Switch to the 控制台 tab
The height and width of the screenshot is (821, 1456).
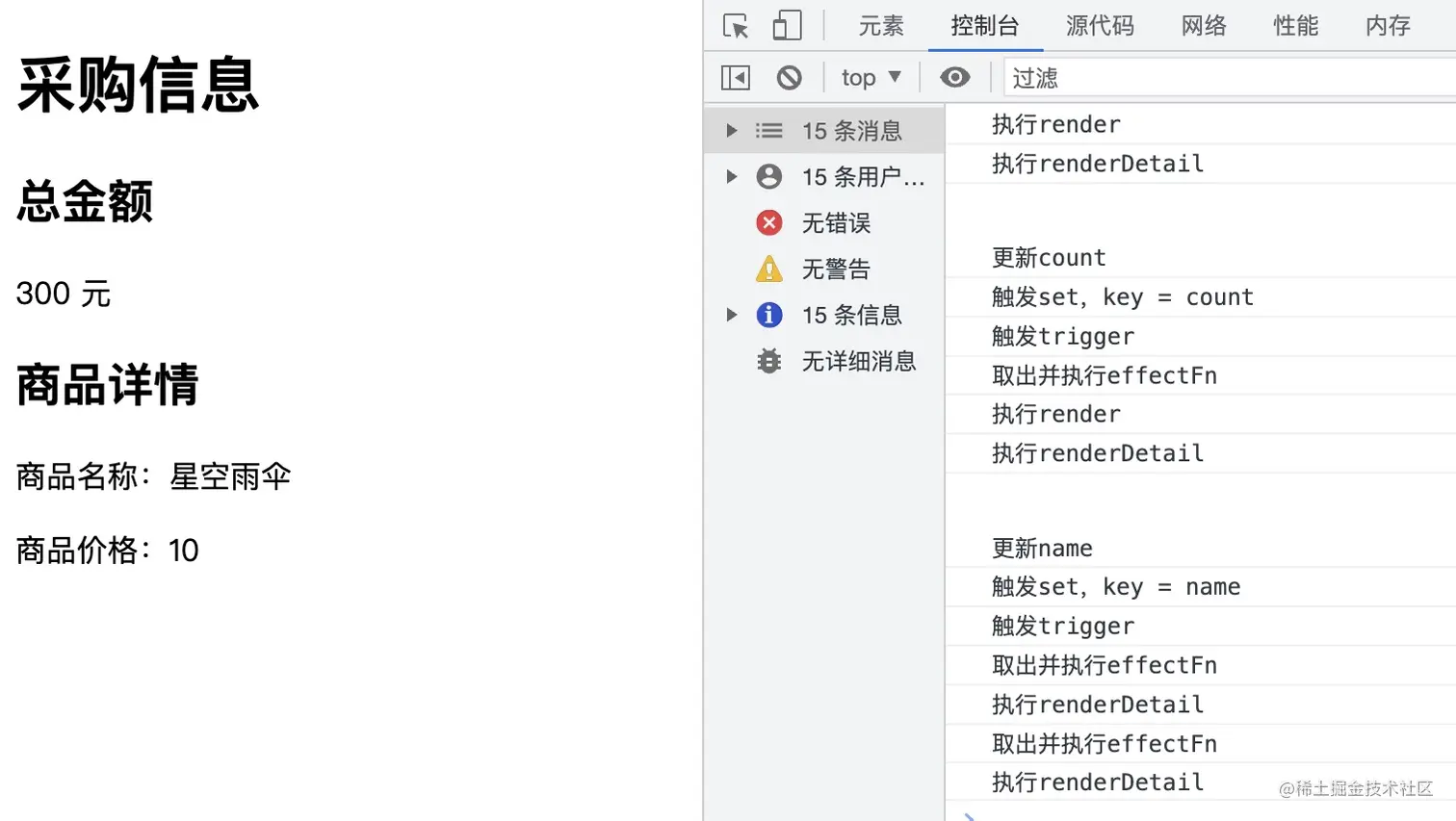coord(985,26)
